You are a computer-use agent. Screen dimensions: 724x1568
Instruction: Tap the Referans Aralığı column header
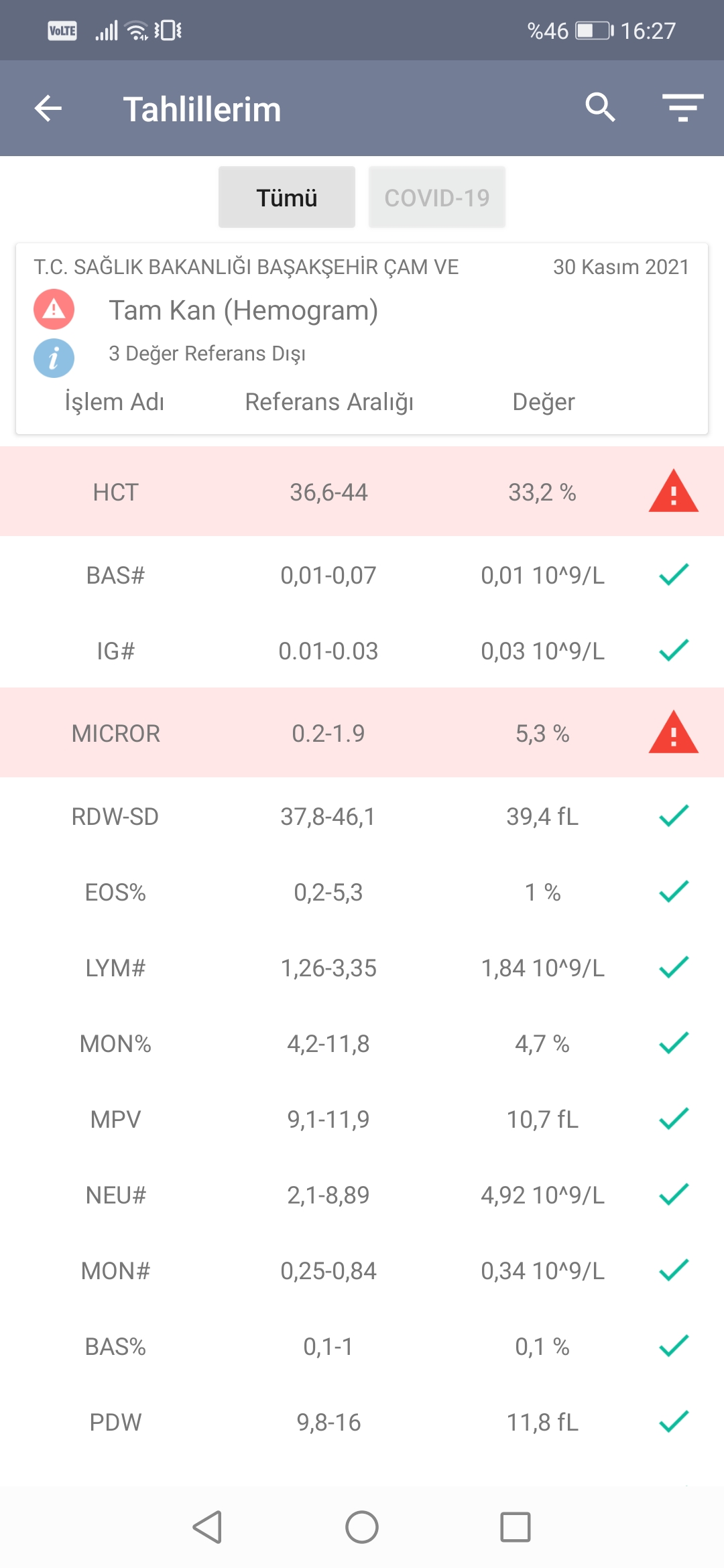point(329,402)
